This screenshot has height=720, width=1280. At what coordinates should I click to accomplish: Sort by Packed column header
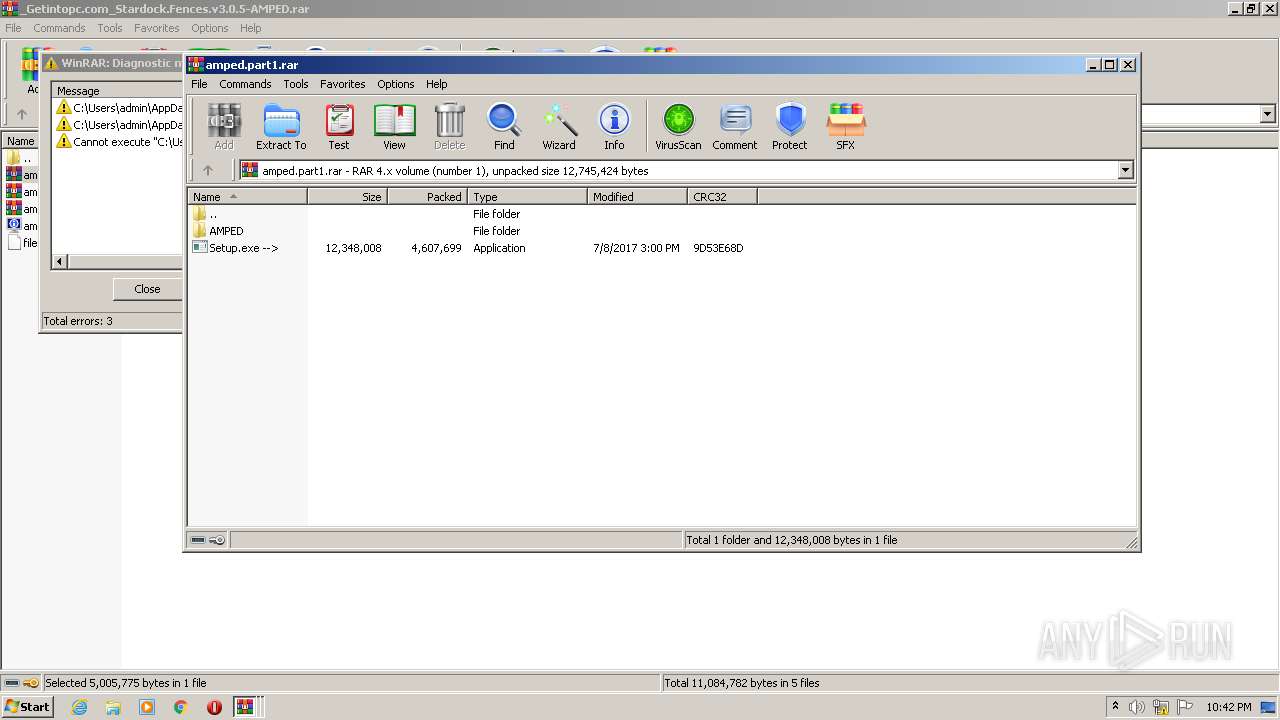coord(427,197)
